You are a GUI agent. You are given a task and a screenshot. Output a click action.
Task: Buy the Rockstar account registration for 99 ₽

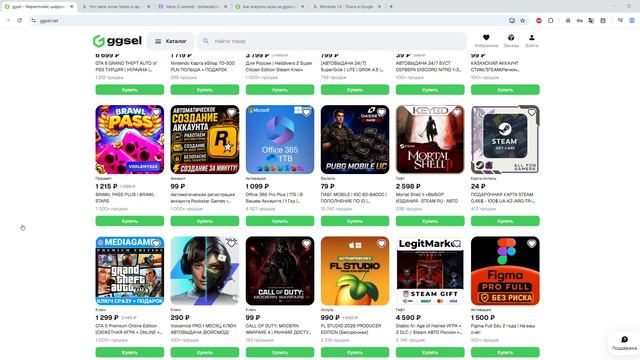205,221
